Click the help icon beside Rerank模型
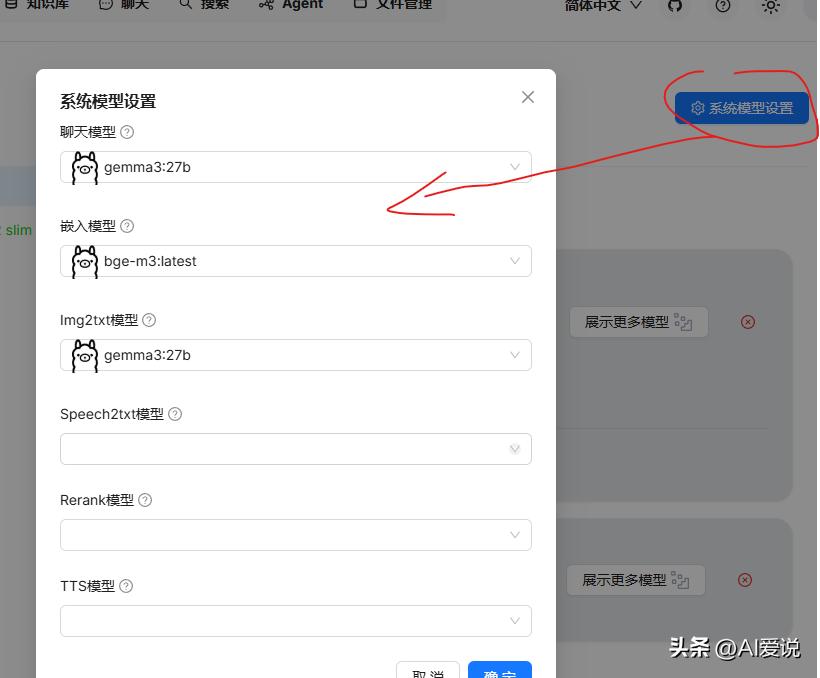Screen dimensions: 820x678 145,500
